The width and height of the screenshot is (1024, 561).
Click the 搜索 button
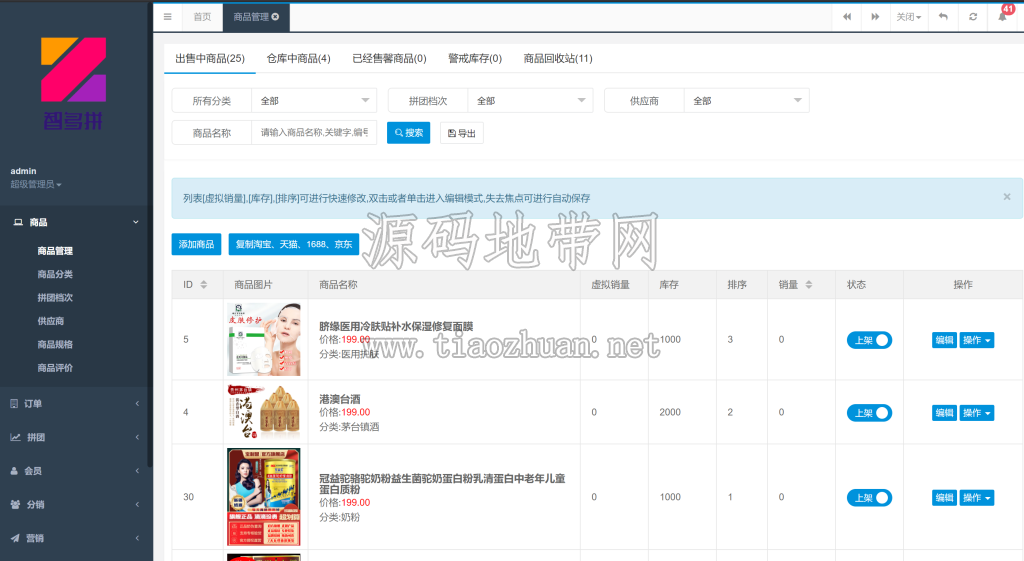coord(408,133)
